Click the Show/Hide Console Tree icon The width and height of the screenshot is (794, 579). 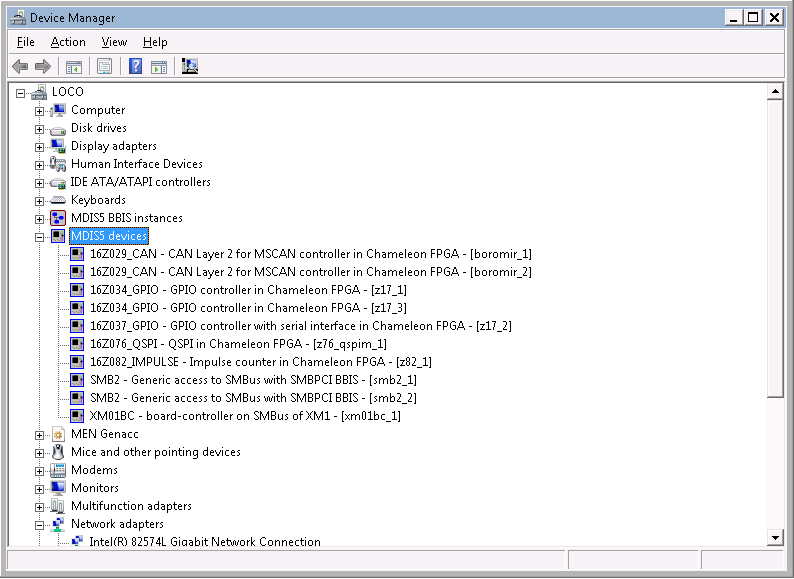[x=73, y=67]
